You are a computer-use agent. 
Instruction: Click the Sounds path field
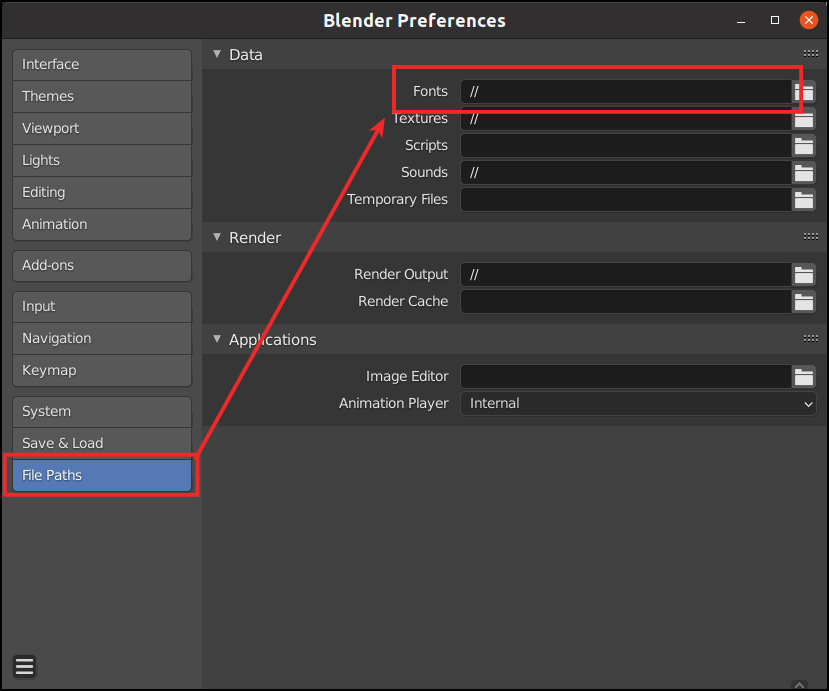[x=626, y=173]
